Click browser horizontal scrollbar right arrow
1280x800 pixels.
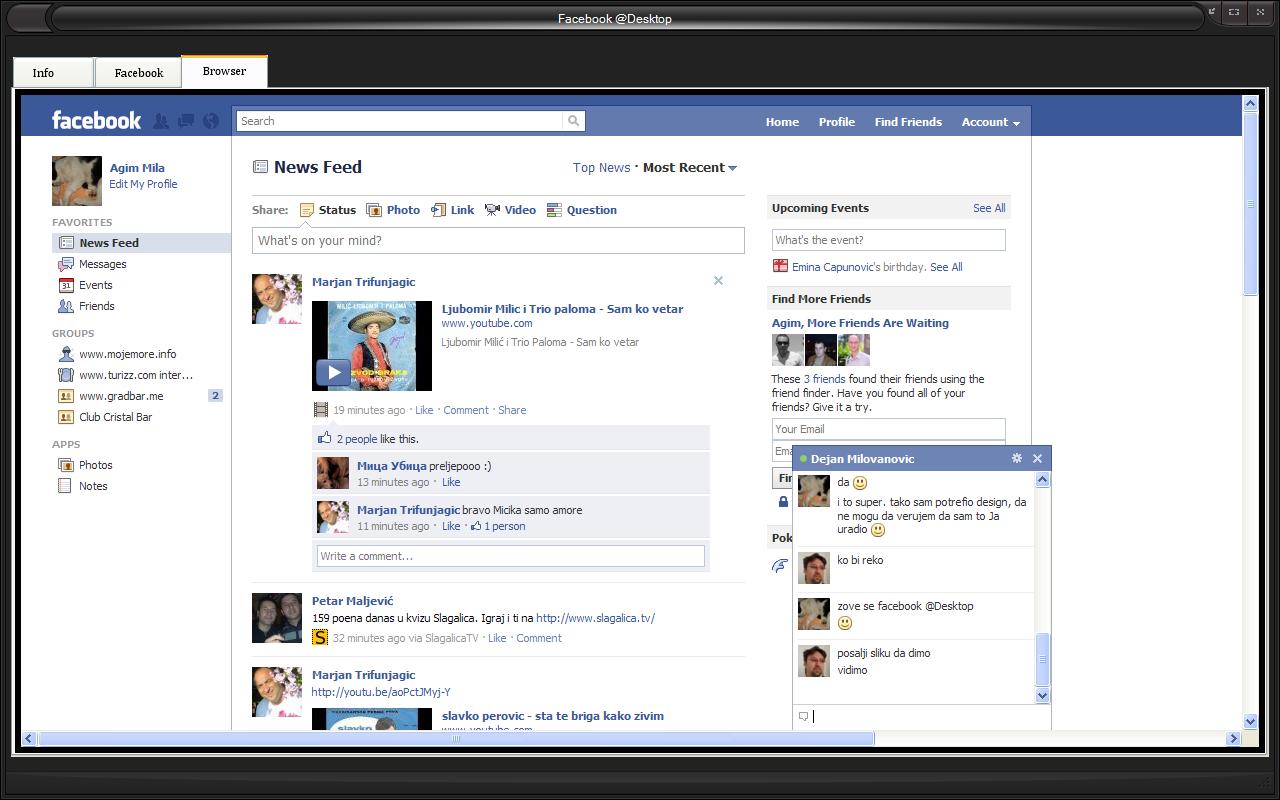coord(1234,739)
